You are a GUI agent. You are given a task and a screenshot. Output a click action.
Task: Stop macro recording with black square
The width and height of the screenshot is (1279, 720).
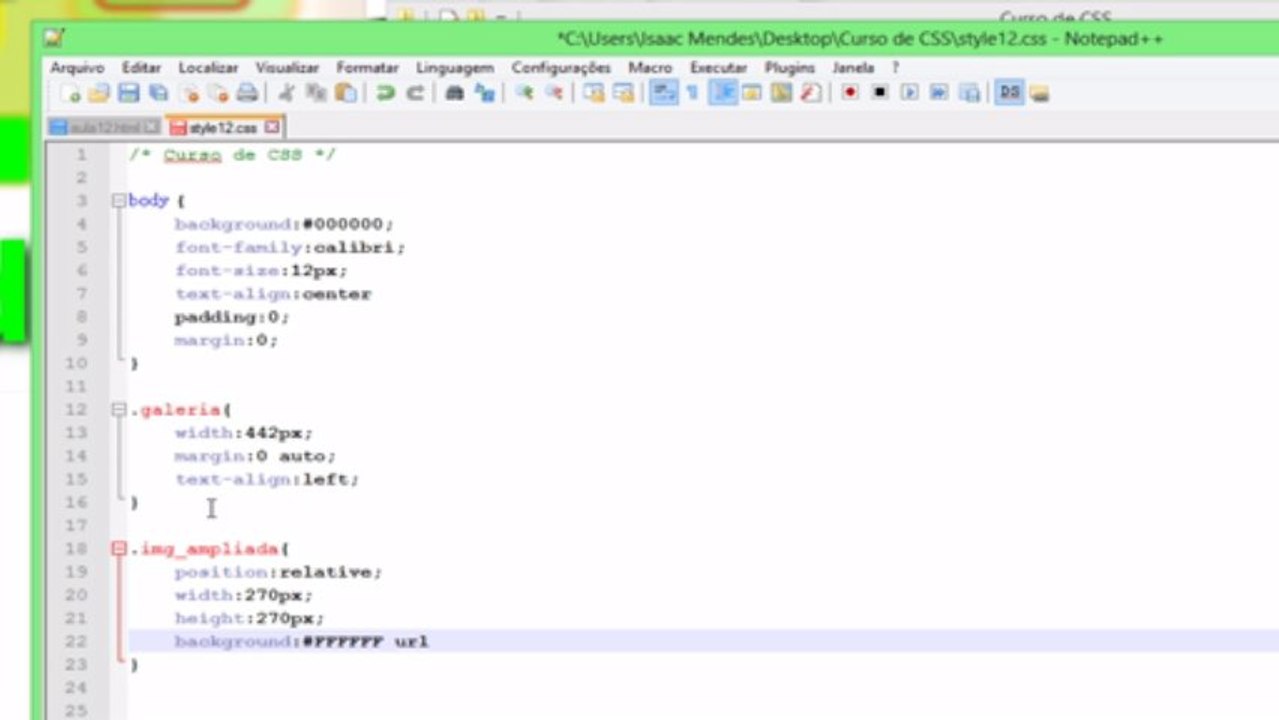click(x=880, y=93)
